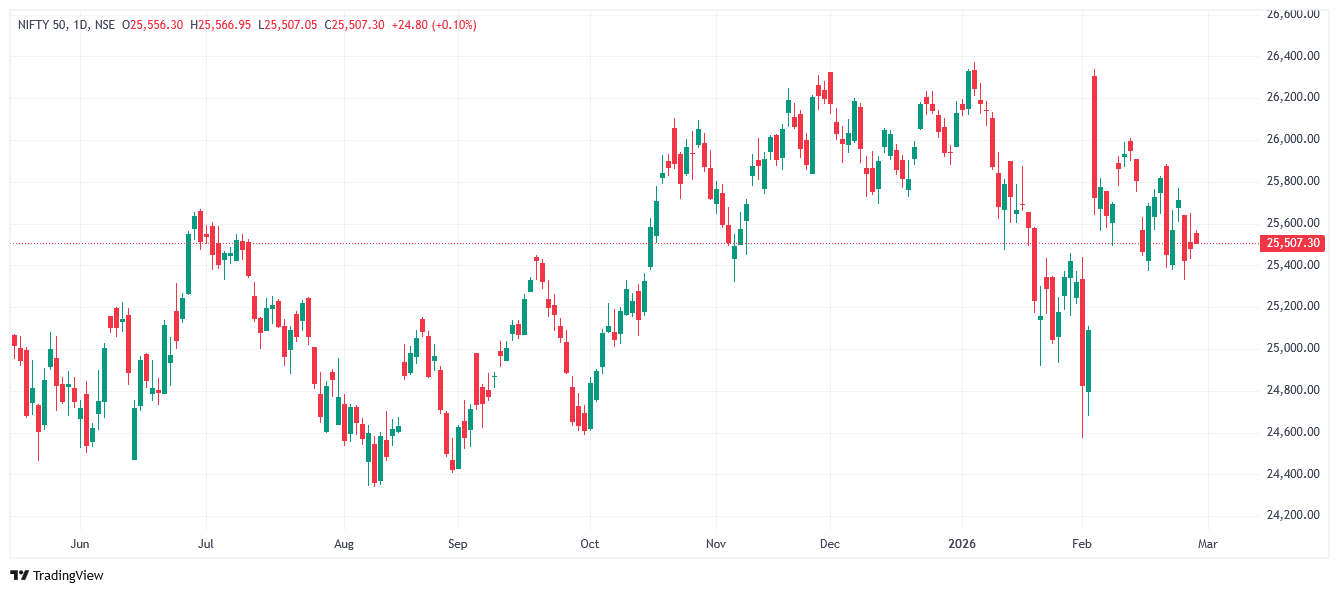This screenshot has height=593, width=1339.
Task: Click the 25,000.00 price axis label
Action: 1293,348
